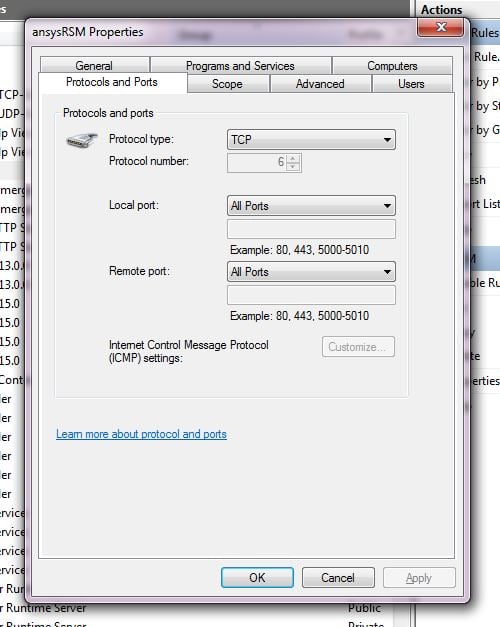
Task: Click the Protocols and Ports tab
Action: (x=112, y=82)
